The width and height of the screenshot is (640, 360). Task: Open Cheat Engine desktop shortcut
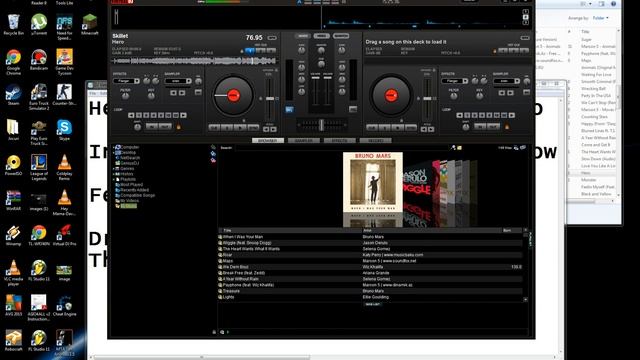point(64,305)
